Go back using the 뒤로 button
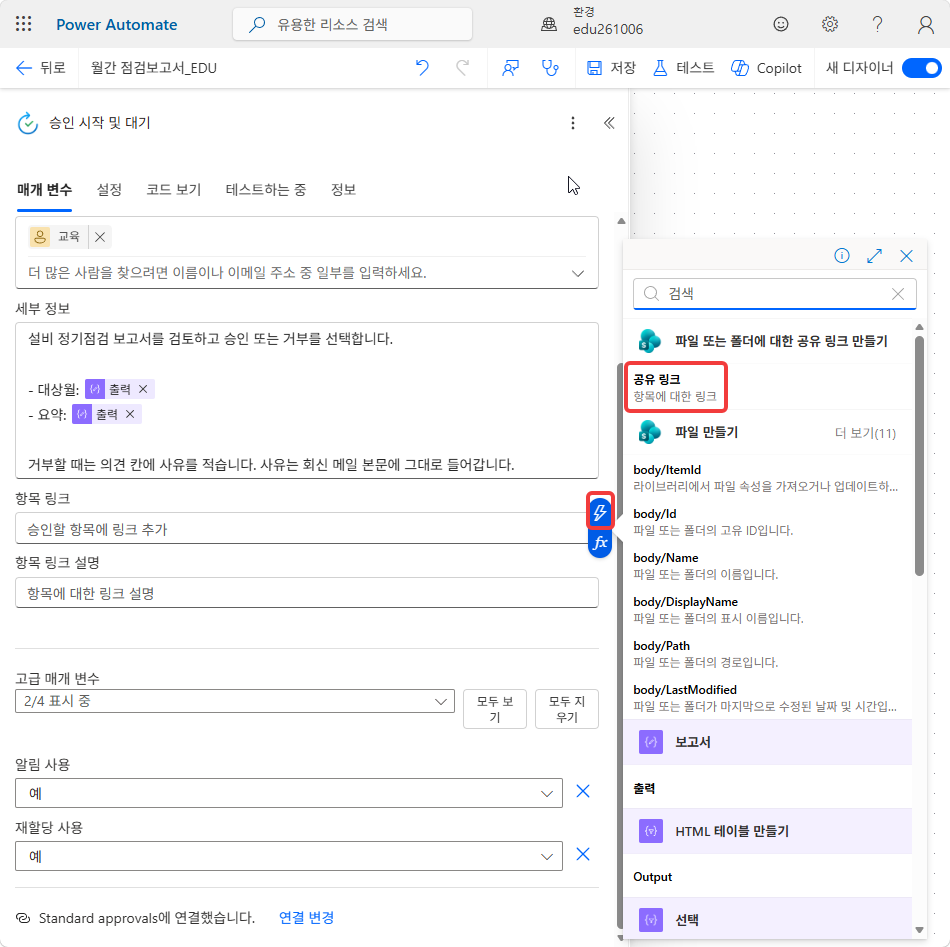 pos(41,68)
